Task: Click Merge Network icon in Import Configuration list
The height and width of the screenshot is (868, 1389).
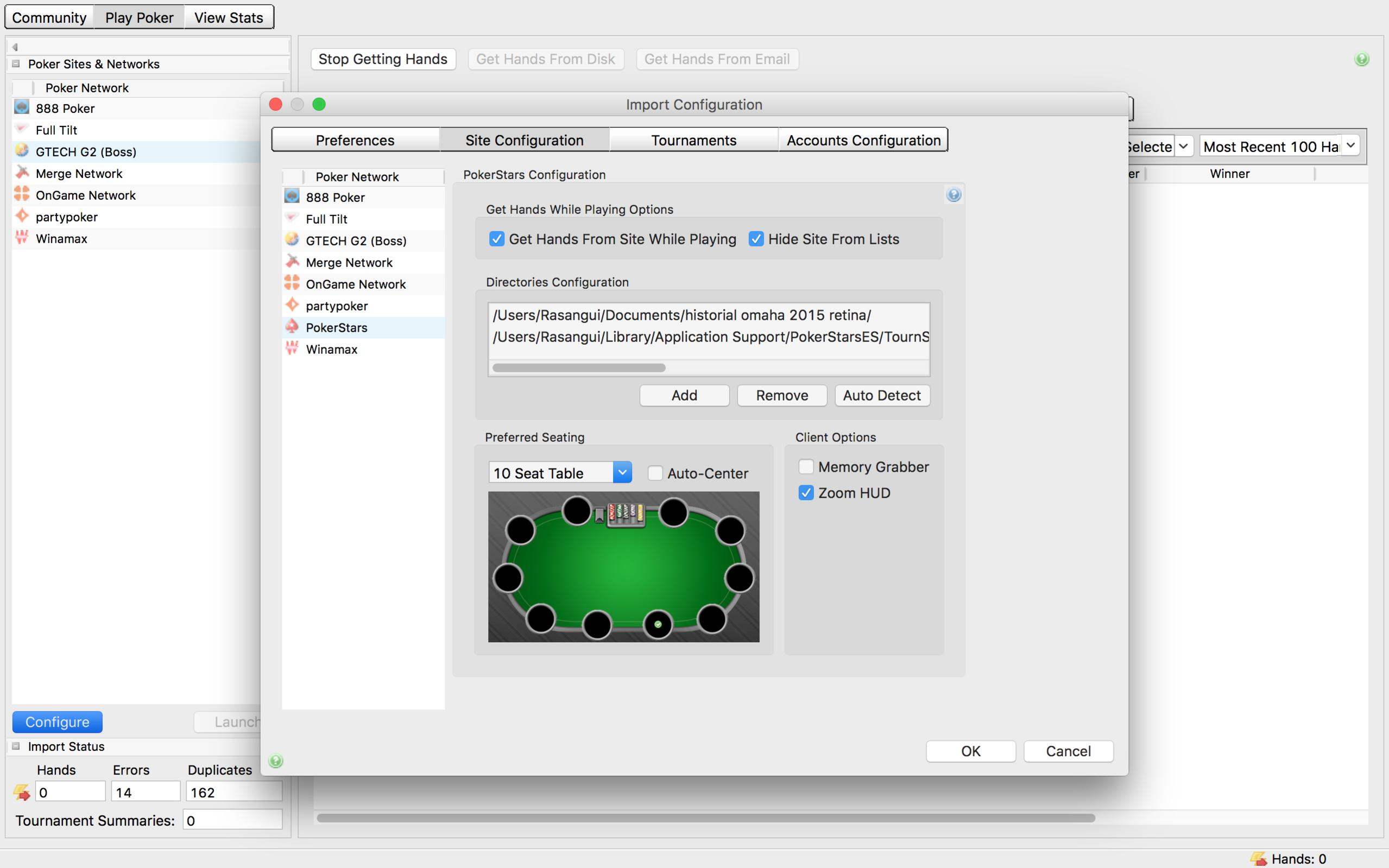Action: click(292, 261)
